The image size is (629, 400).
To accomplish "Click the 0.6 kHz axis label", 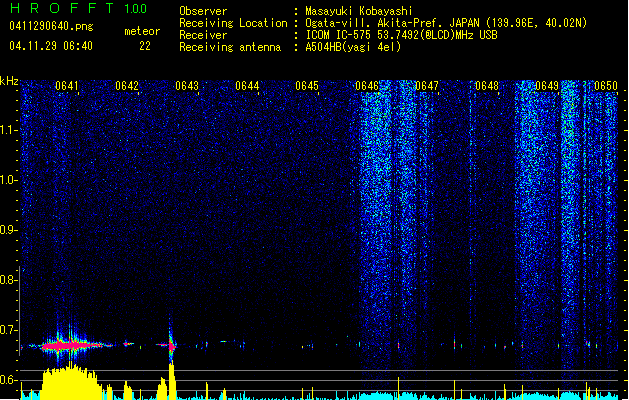I will [8, 380].
